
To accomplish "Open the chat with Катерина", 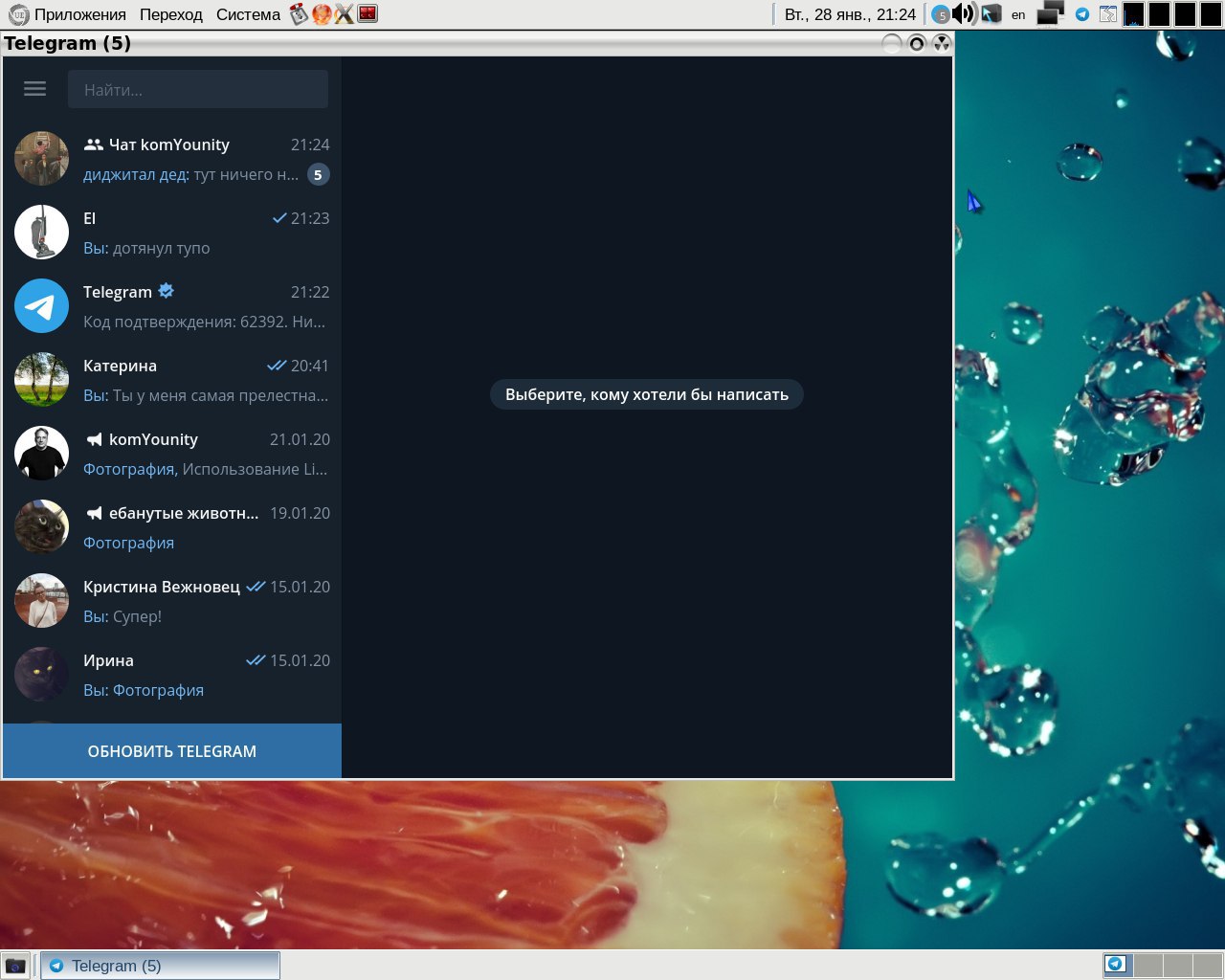I will click(172, 380).
